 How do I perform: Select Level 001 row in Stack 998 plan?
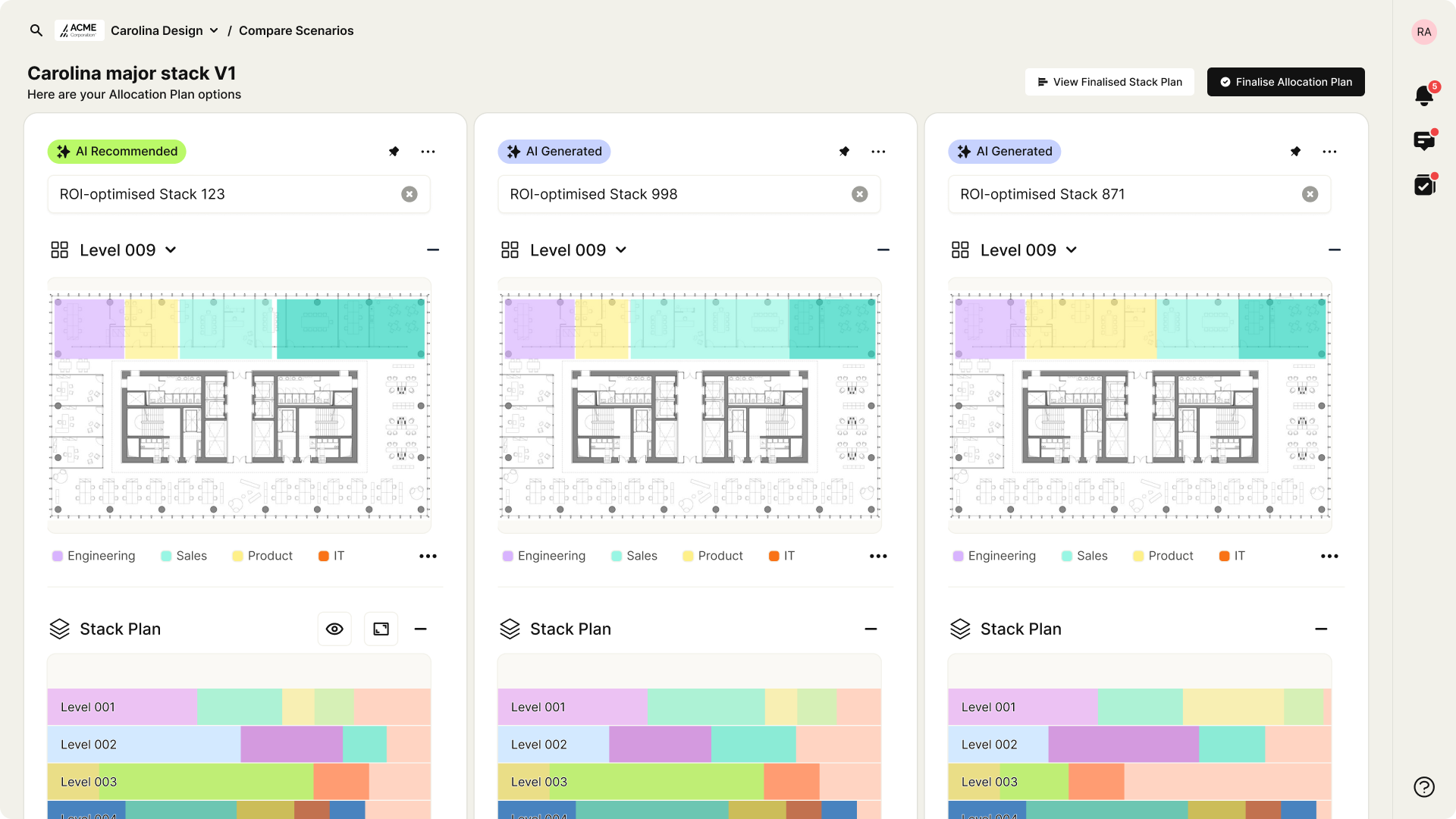click(689, 707)
